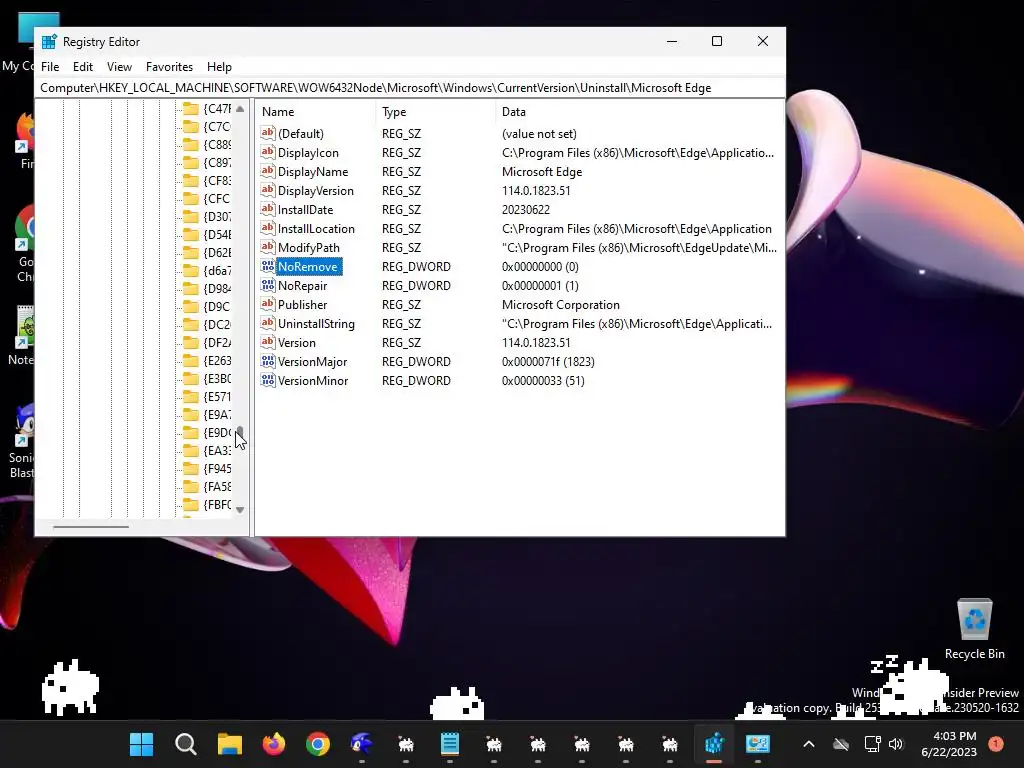Click the data cell "Microsoft Corporation"
This screenshot has width=1024, height=768.
[560, 304]
